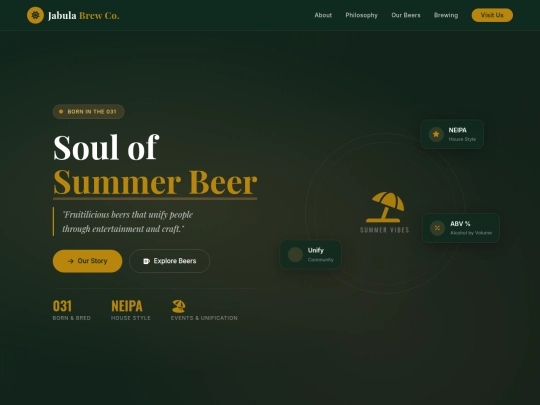Click the dot in the Born in the 031 badge
Image resolution: width=540 pixels, height=405 pixels.
(61, 112)
